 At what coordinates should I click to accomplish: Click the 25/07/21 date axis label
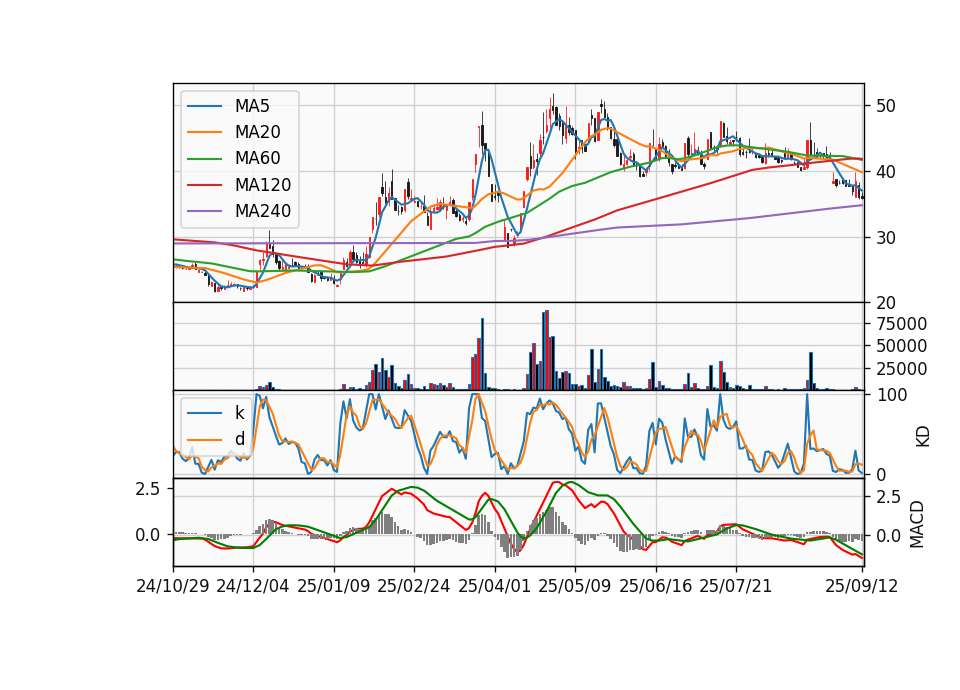click(735, 586)
